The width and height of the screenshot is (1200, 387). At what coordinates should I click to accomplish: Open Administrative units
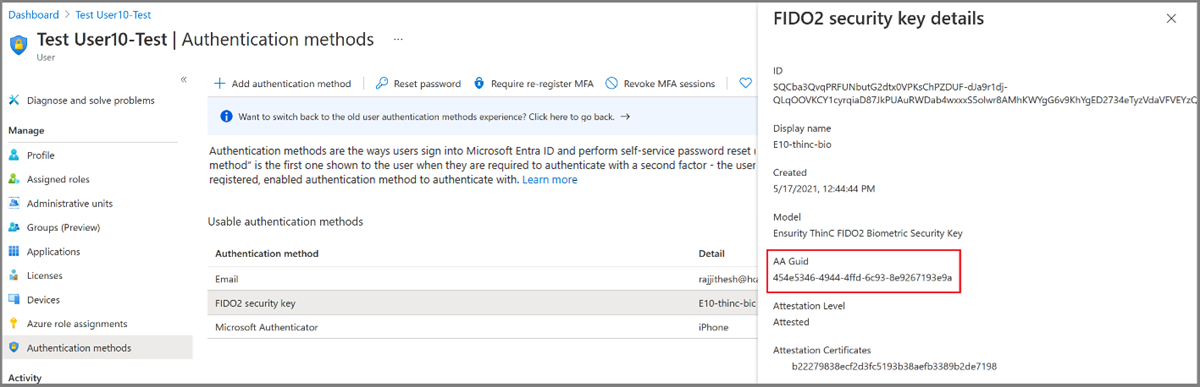pyautogui.click(x=70, y=203)
